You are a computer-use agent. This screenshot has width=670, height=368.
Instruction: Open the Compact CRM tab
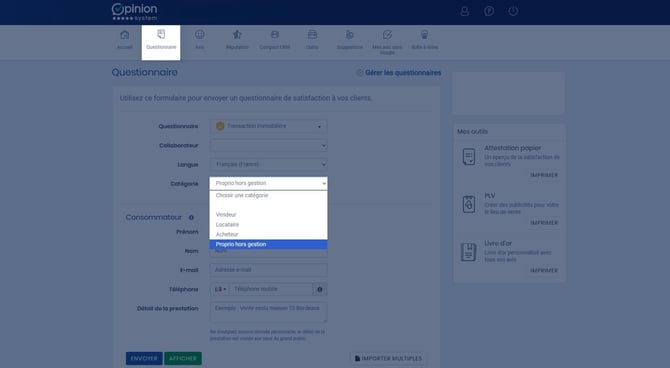point(274,40)
